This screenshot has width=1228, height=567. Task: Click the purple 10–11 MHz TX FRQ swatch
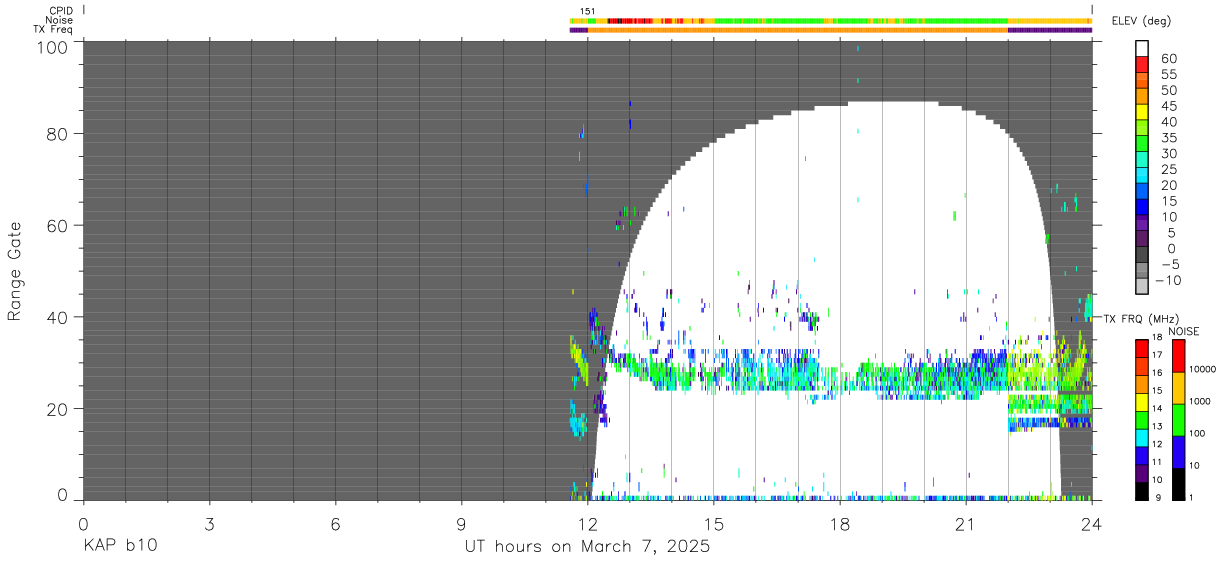point(1142,473)
